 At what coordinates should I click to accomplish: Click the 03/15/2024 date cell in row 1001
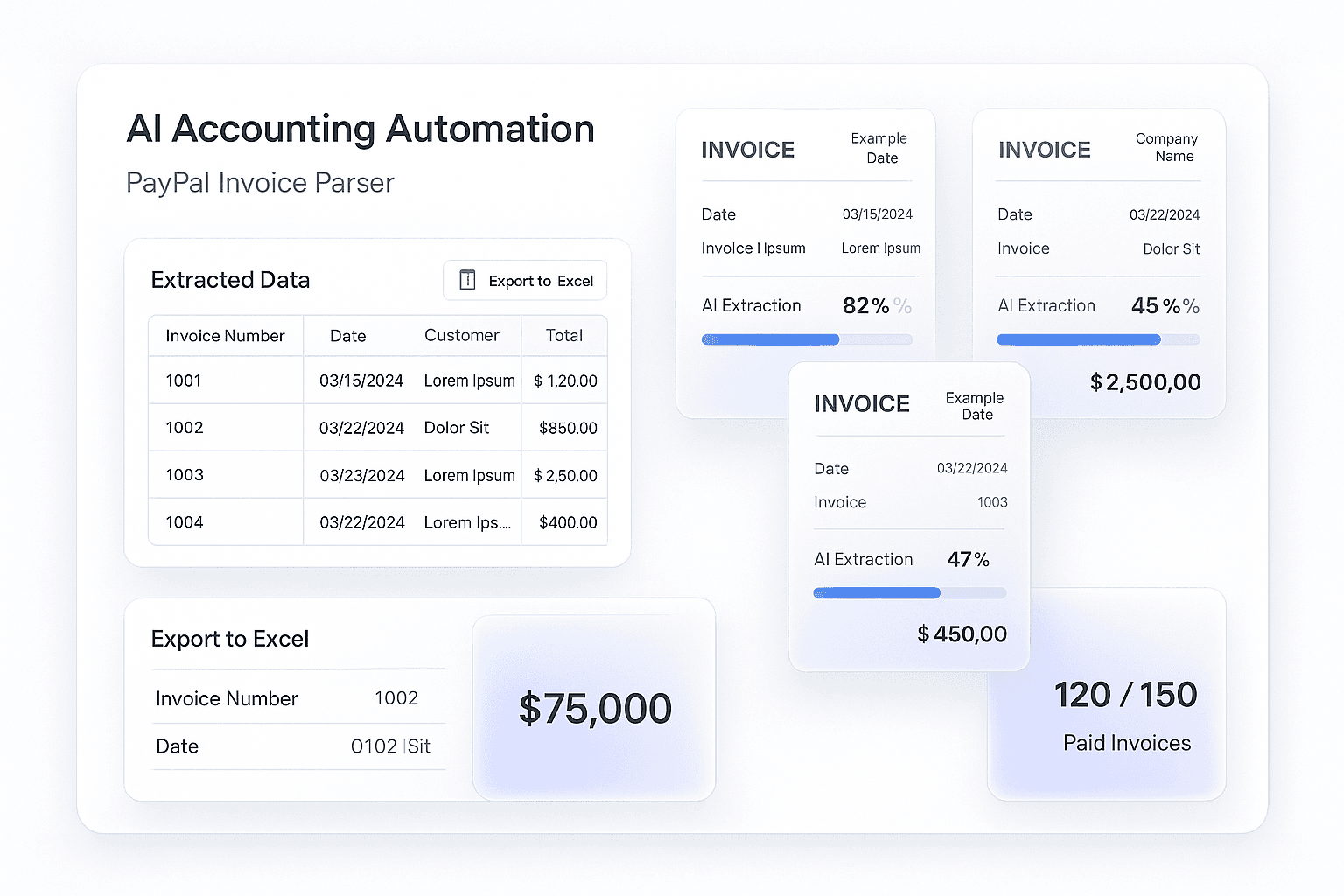coord(361,381)
